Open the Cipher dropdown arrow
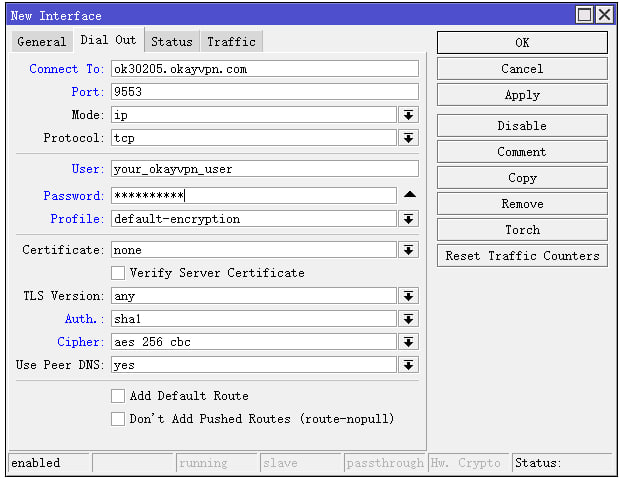This screenshot has height=480, width=619. pyautogui.click(x=409, y=342)
